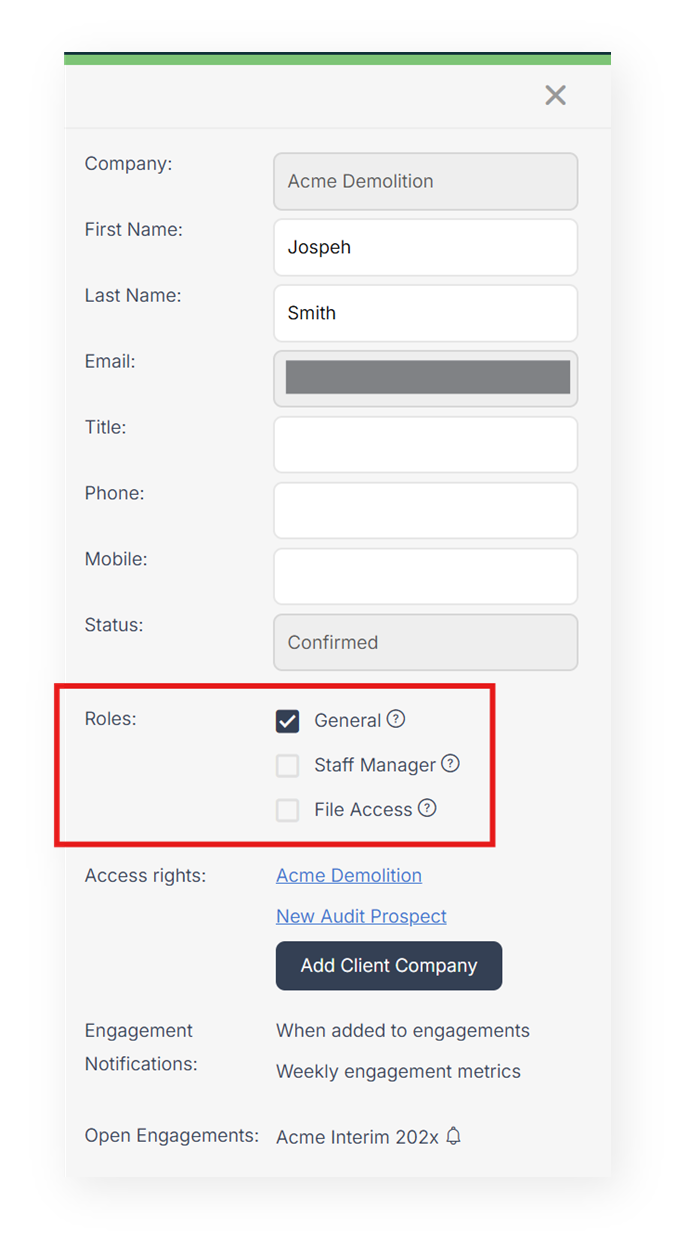Image resolution: width=684 pixels, height=1251 pixels.
Task: Click the empty Title input field
Action: (x=425, y=444)
